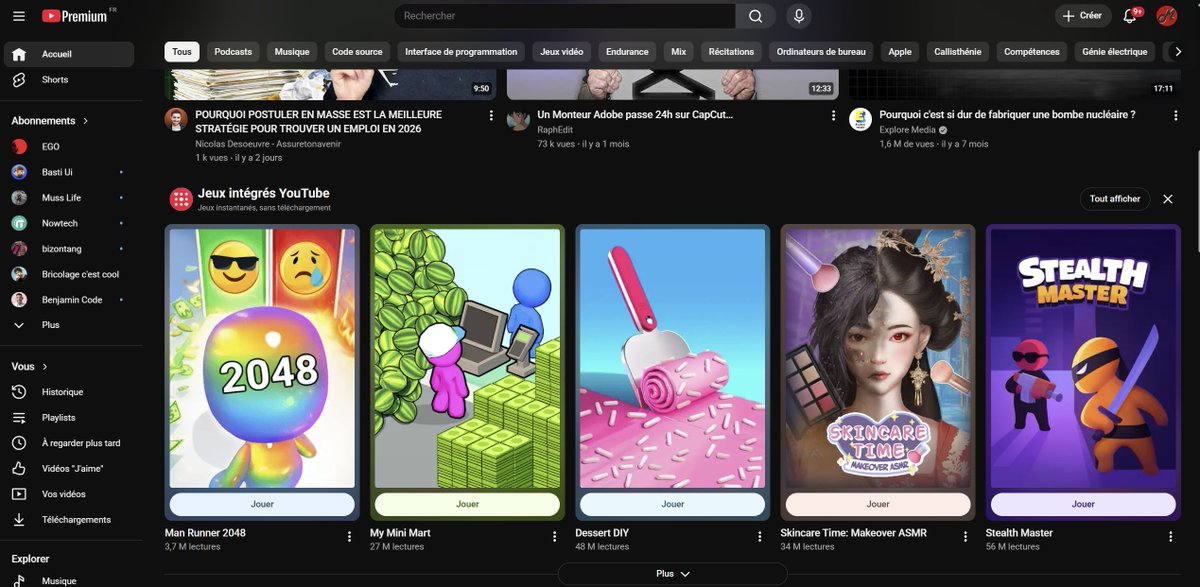Open EGO channel subscription
This screenshot has width=1200, height=587.
[x=68, y=146]
